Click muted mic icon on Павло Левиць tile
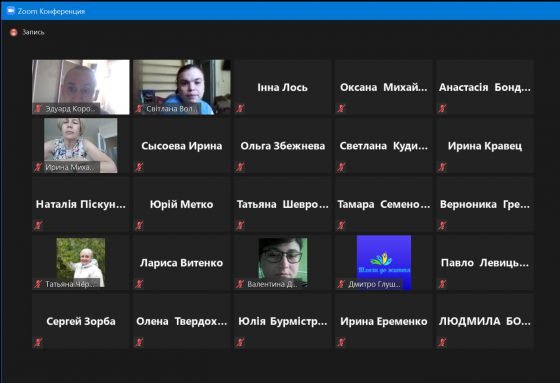The width and height of the screenshot is (560, 383). tap(442, 284)
